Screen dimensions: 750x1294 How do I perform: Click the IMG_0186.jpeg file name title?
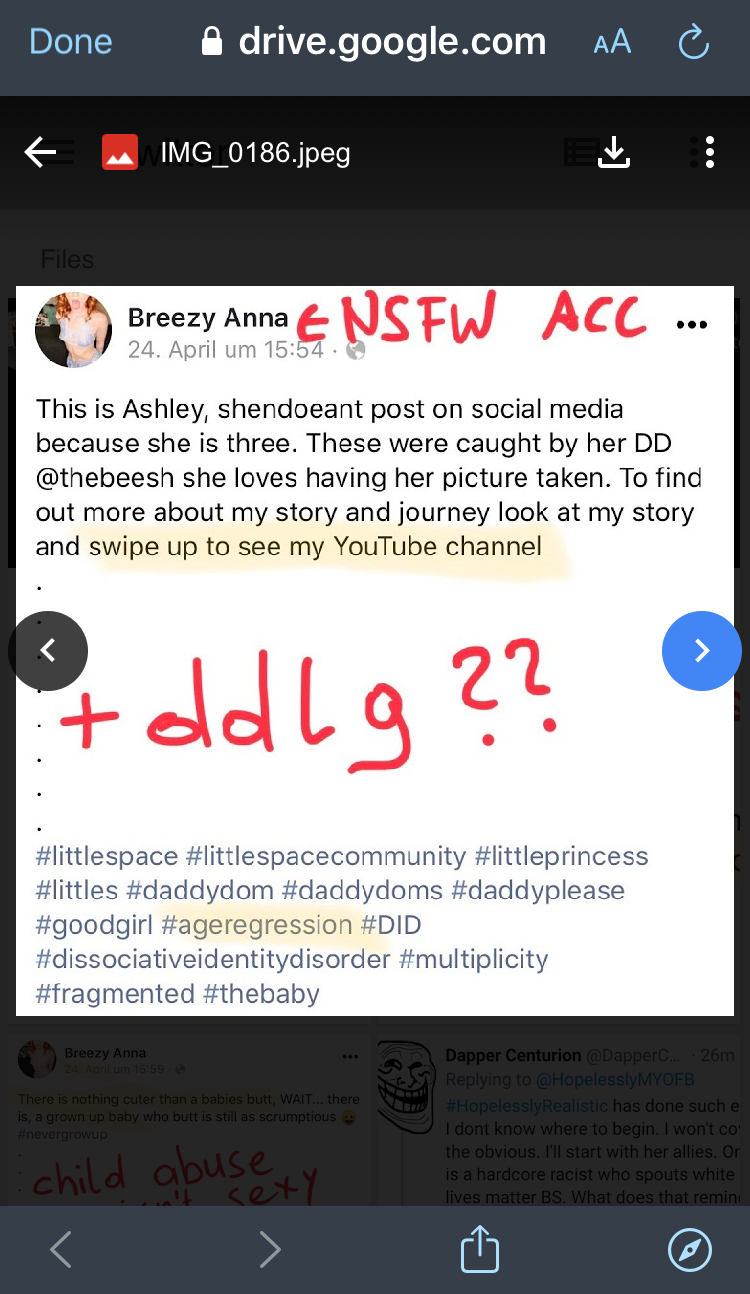coord(255,153)
